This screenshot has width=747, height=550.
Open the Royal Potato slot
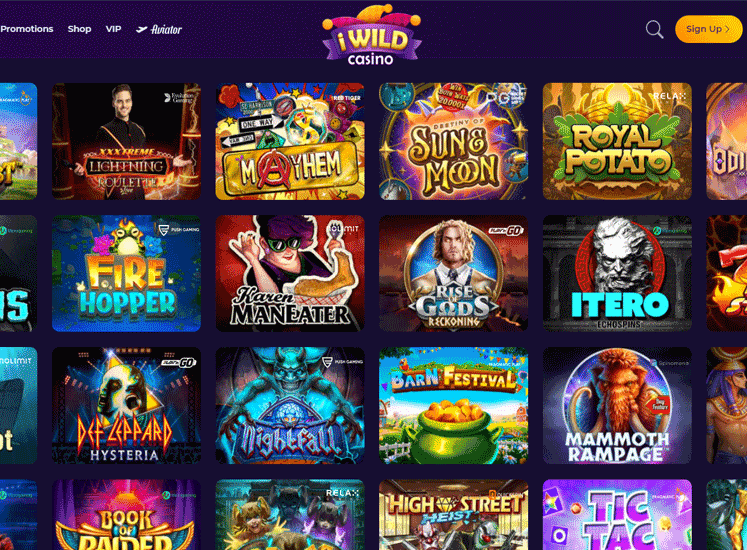click(x=617, y=141)
